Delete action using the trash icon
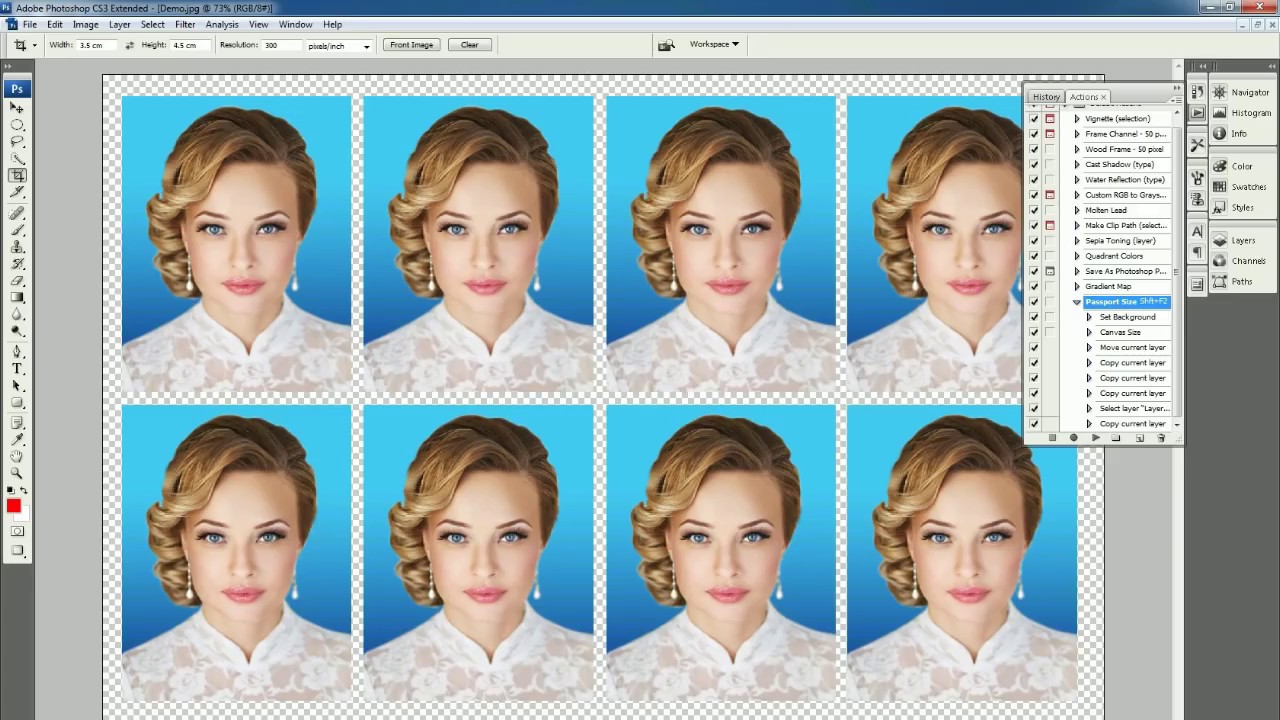Screen dimensions: 1280x720 [x=1161, y=438]
